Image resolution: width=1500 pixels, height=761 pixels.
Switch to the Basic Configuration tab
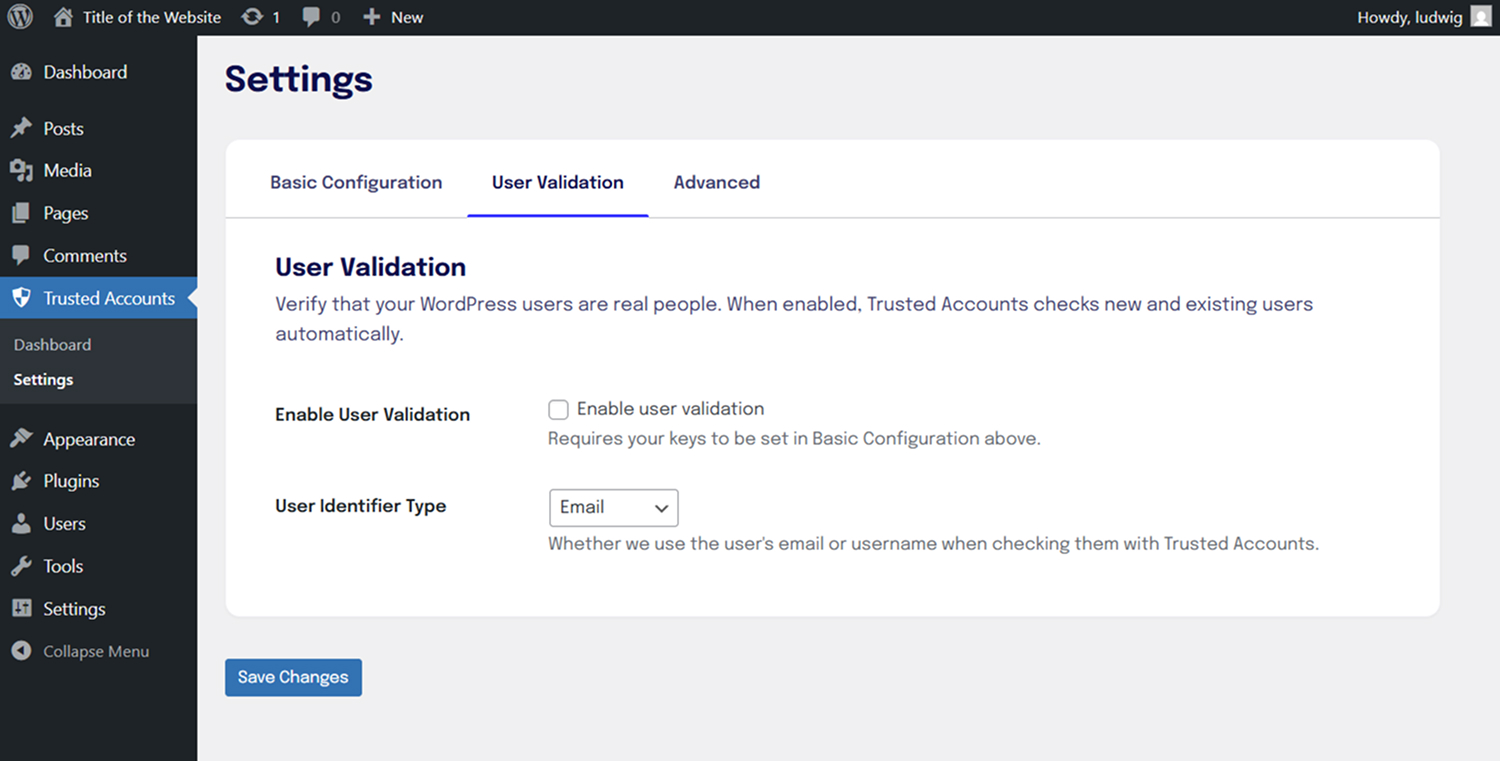(x=356, y=182)
